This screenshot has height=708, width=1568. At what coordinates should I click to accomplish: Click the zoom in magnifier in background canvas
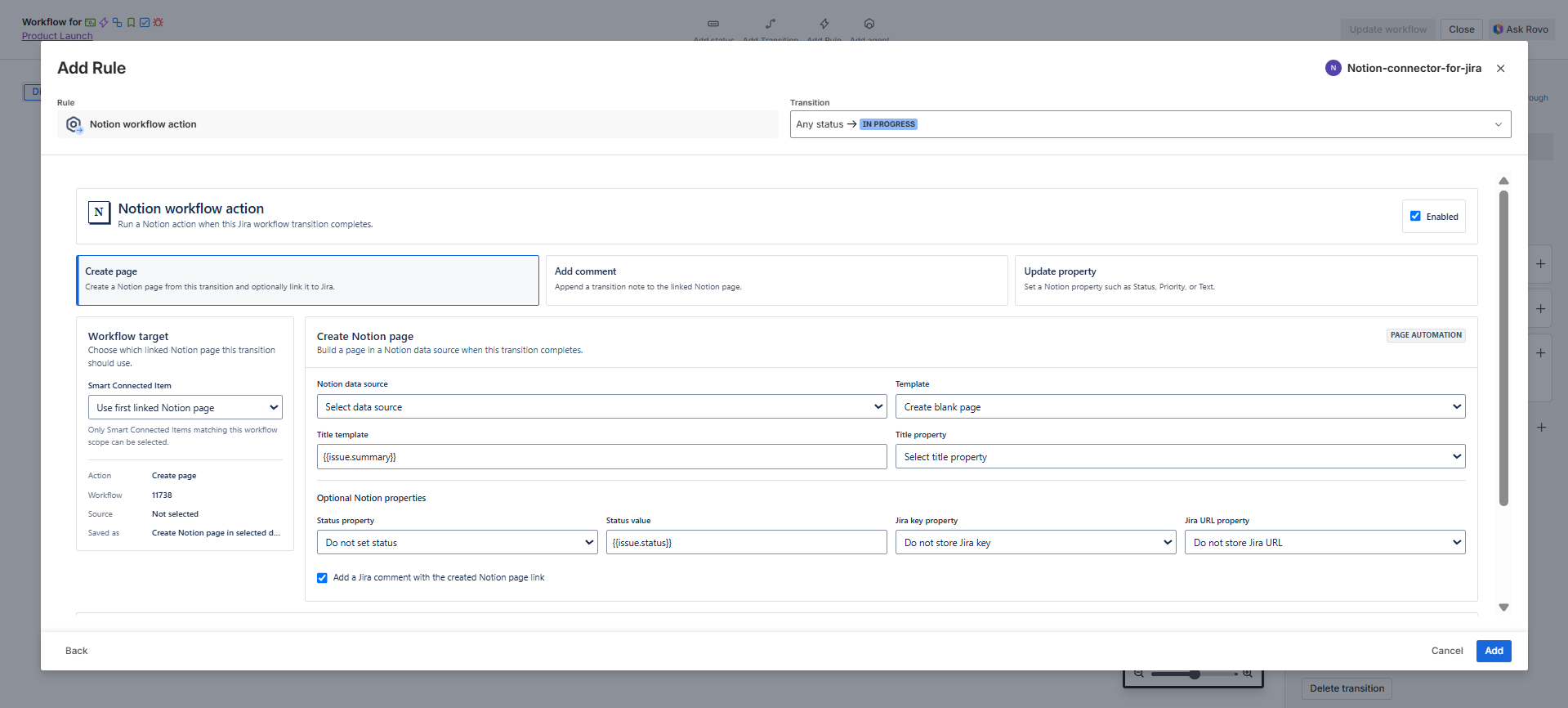(x=1248, y=674)
